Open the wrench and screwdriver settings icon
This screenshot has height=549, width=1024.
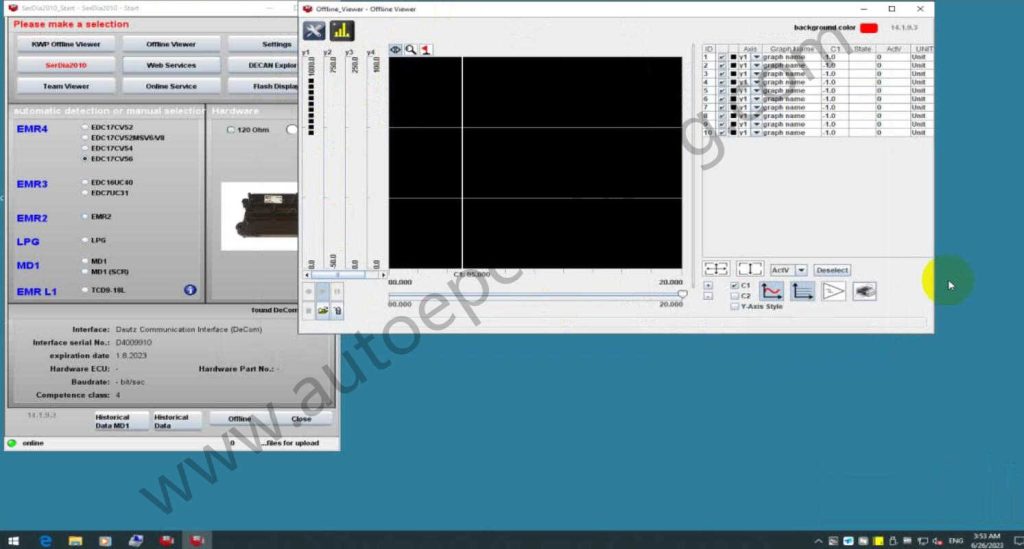(314, 31)
